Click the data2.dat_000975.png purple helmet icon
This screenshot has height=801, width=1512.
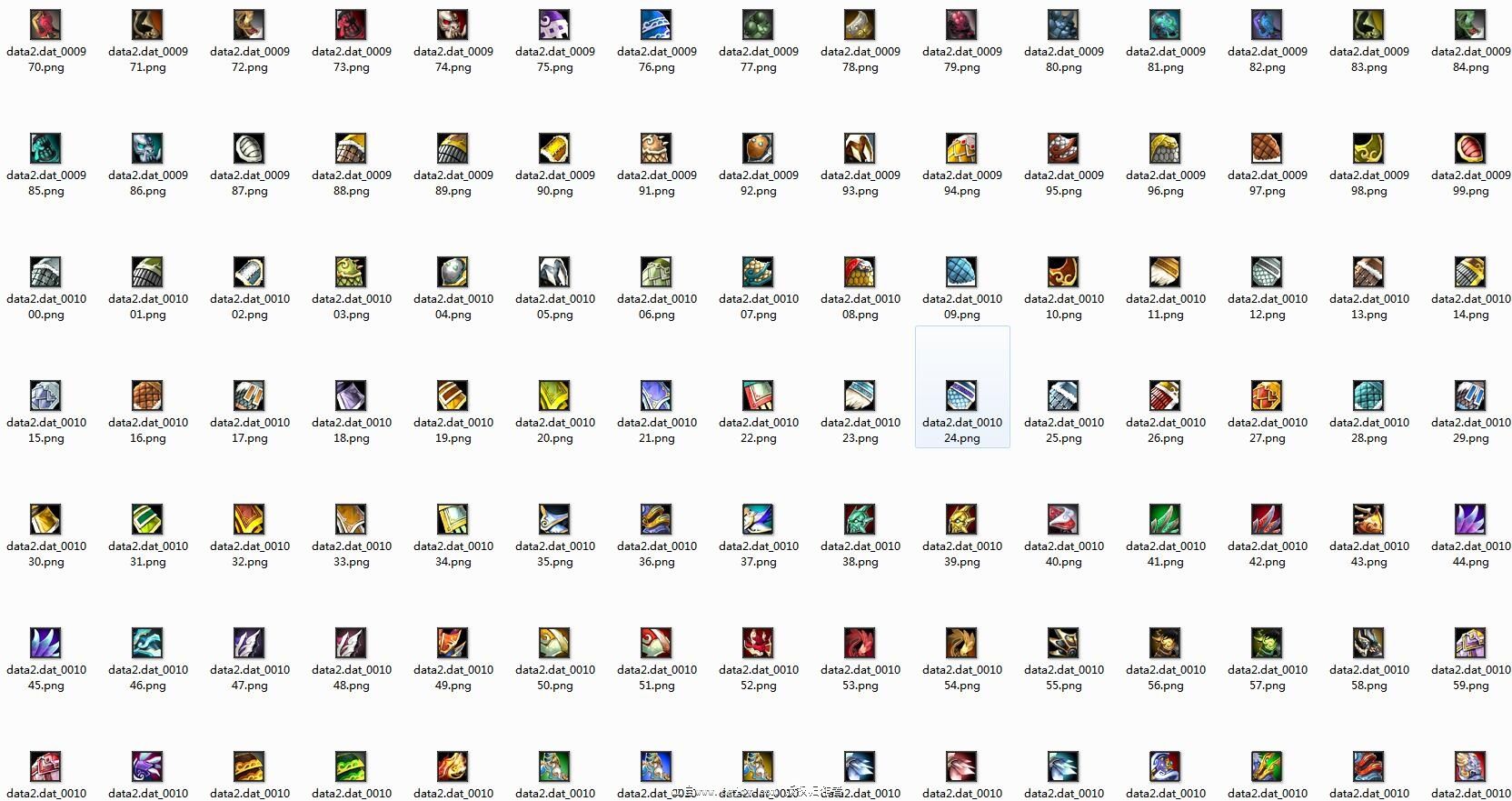(x=554, y=25)
